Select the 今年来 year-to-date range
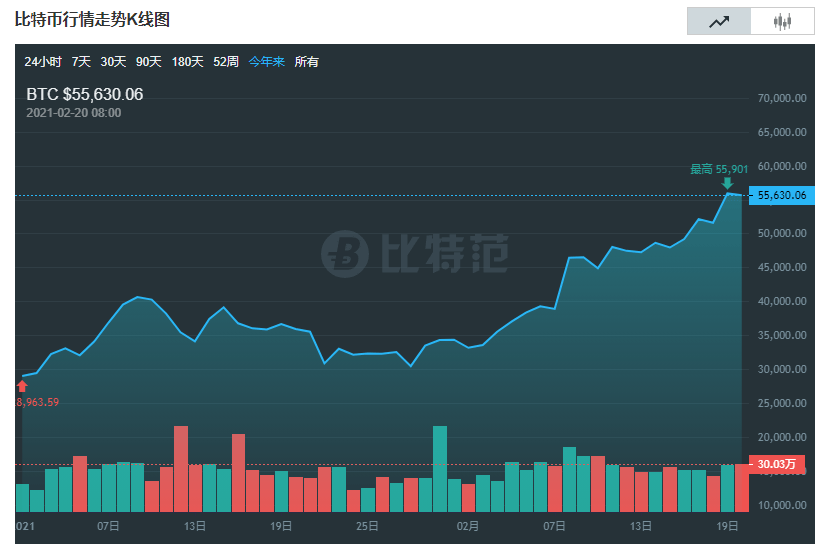This screenshot has height=555, width=831. [x=266, y=62]
